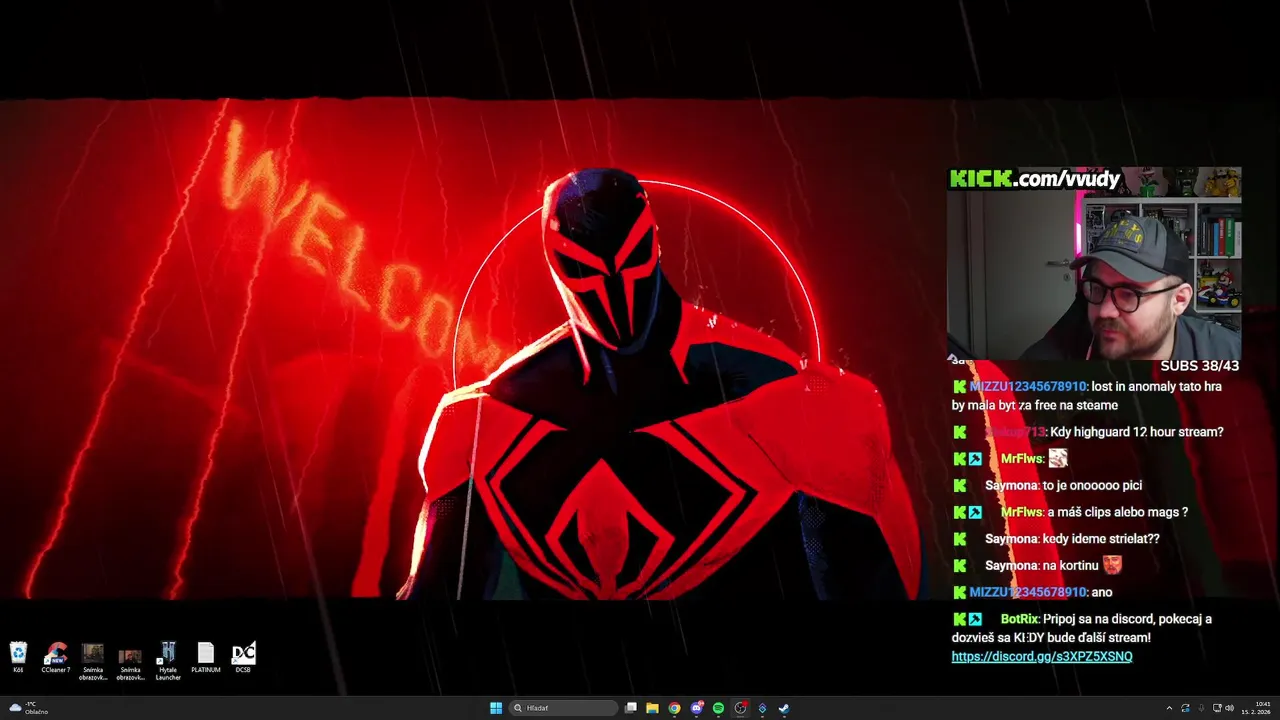Viewport: 1280px width, 720px height.
Task: Open the DCSB desktop shortcut
Action: 243,658
